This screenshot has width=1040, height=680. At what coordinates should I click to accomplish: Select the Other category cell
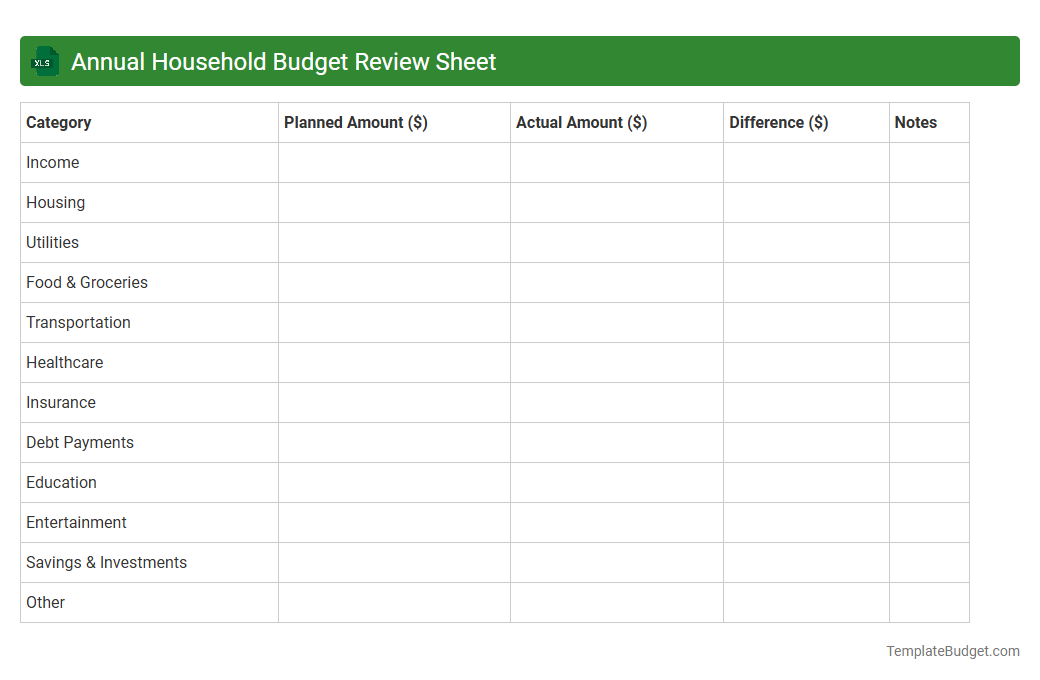point(45,602)
